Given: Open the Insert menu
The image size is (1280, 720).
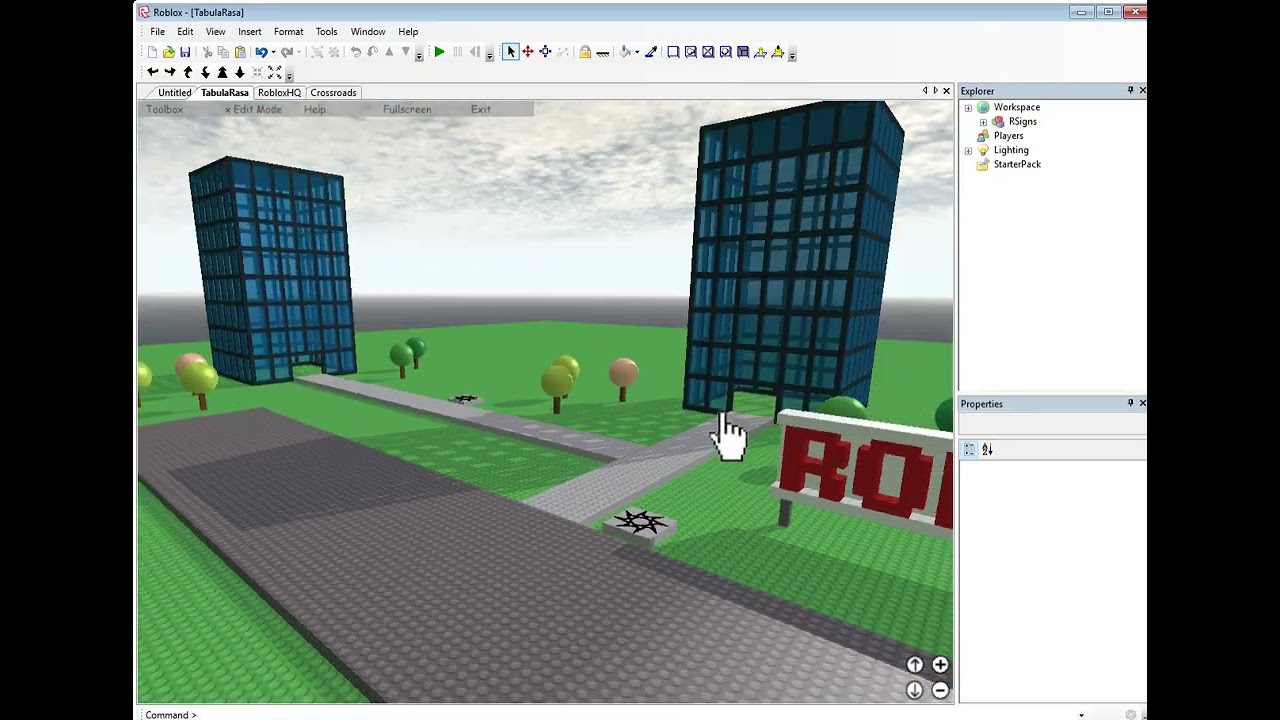Looking at the screenshot, I should click(250, 32).
